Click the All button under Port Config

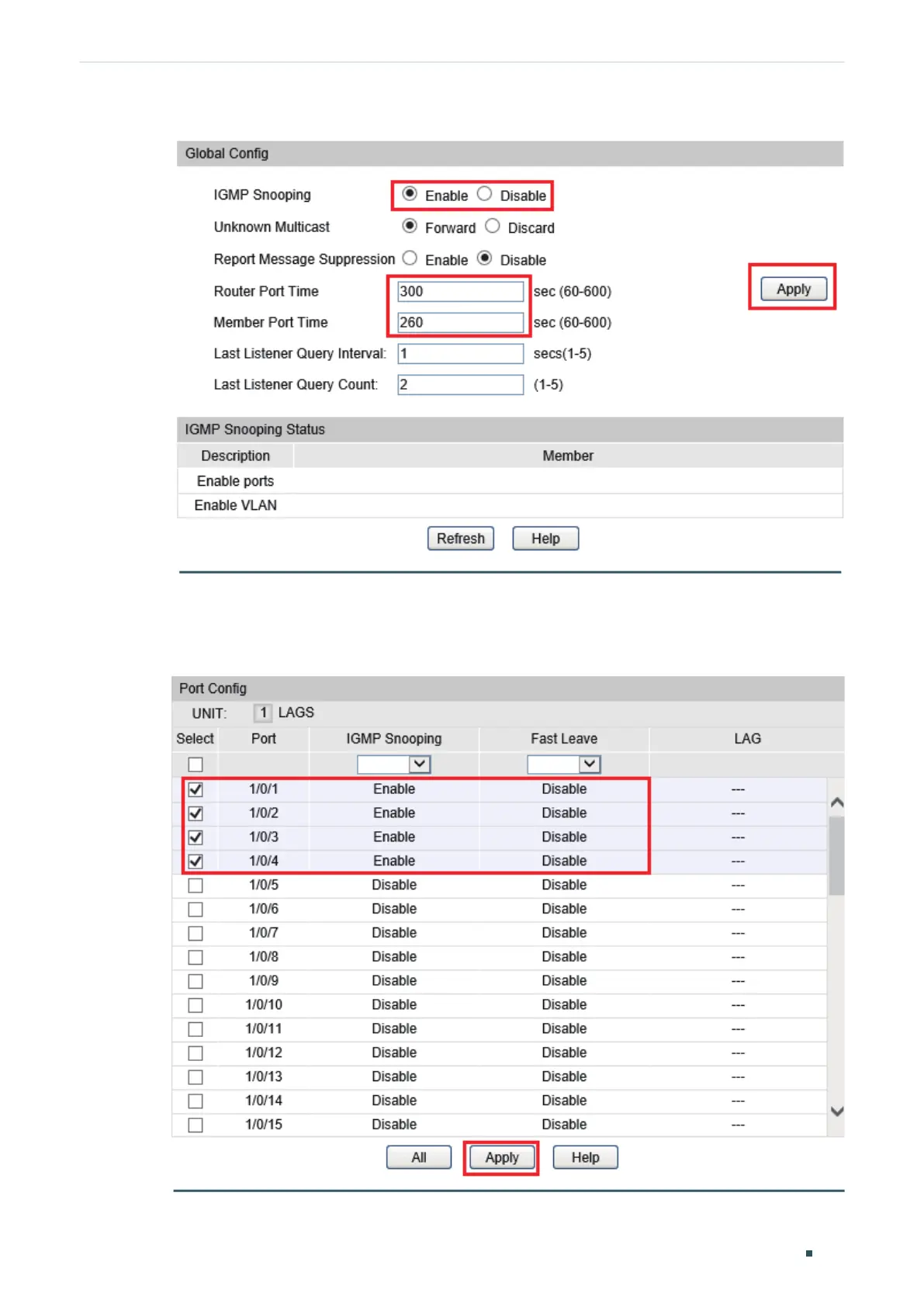tap(419, 1157)
